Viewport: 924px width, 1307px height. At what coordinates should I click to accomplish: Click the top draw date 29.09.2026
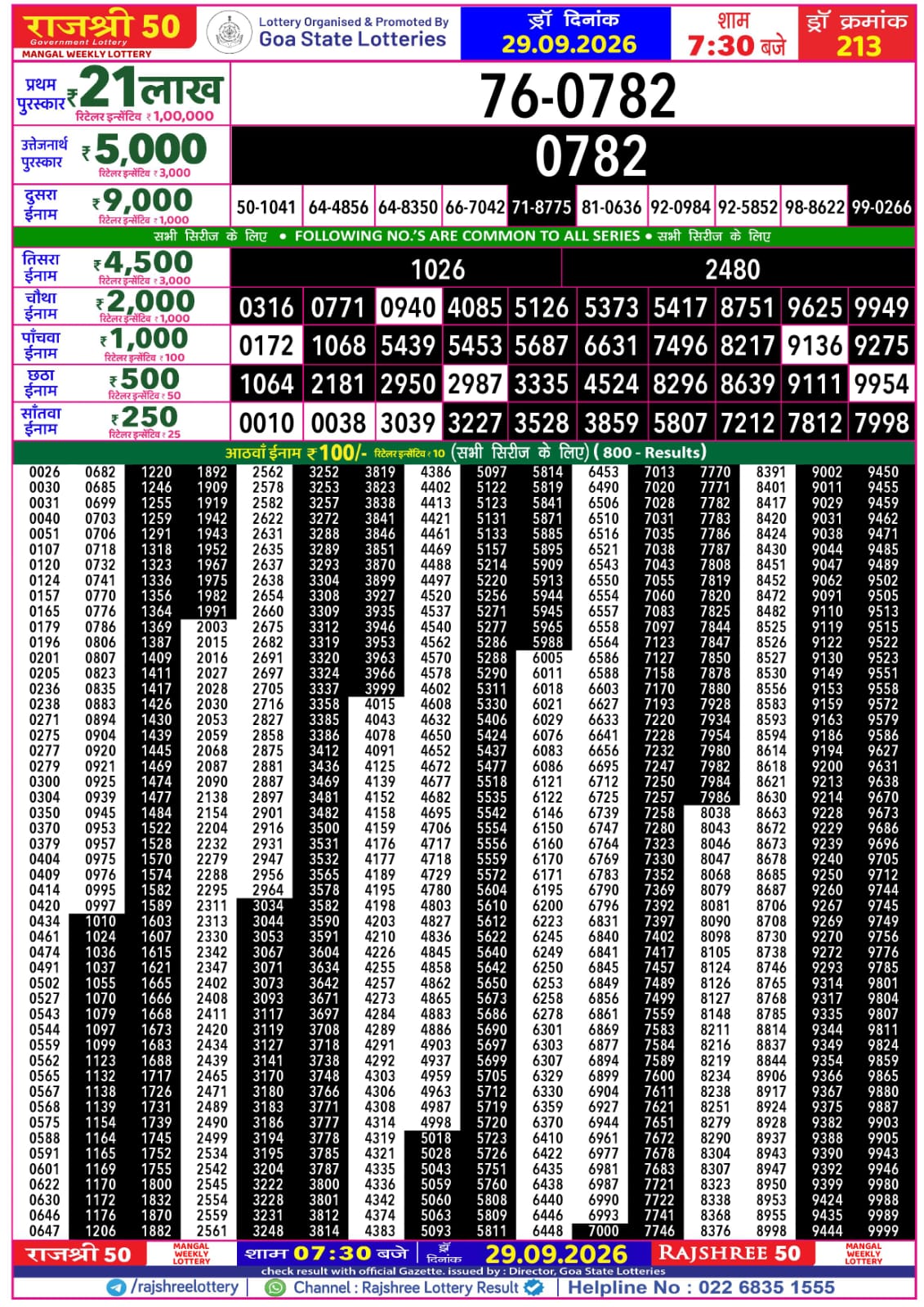click(x=569, y=44)
